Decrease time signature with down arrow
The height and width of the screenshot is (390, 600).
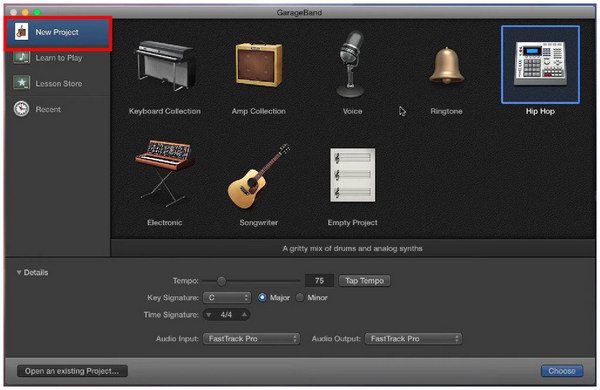tap(209, 315)
